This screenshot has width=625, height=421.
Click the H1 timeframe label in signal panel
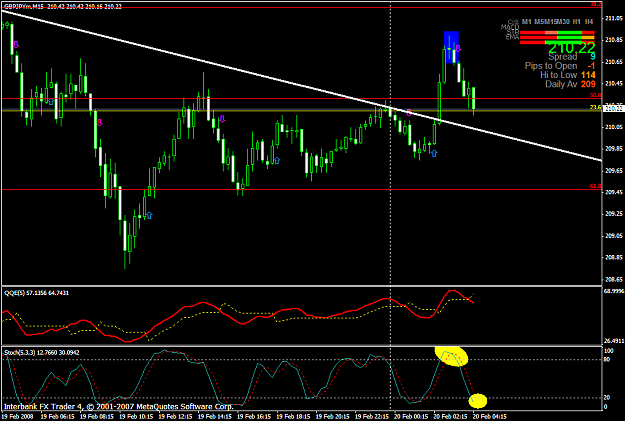point(576,22)
